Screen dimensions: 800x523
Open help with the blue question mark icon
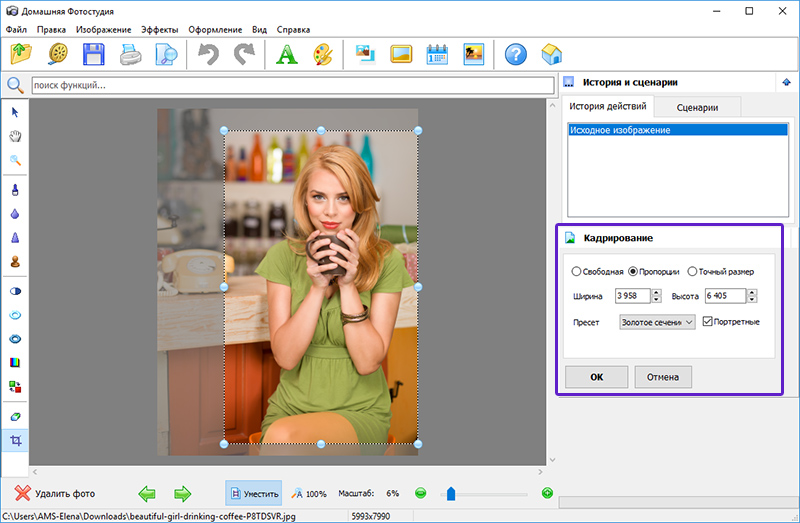pyautogui.click(x=516, y=54)
